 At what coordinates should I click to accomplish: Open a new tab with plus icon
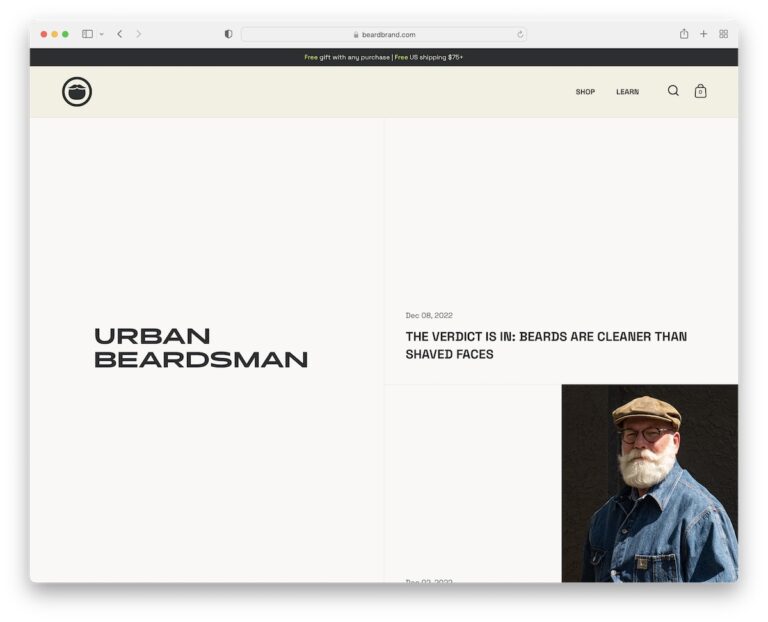[x=703, y=34]
